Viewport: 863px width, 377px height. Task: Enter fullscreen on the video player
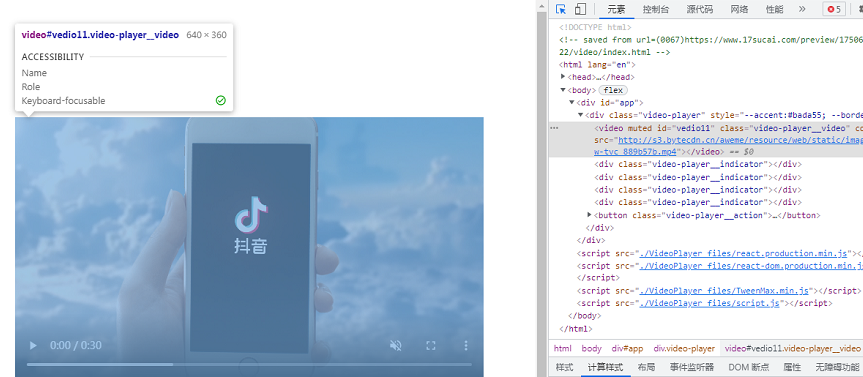pos(431,346)
